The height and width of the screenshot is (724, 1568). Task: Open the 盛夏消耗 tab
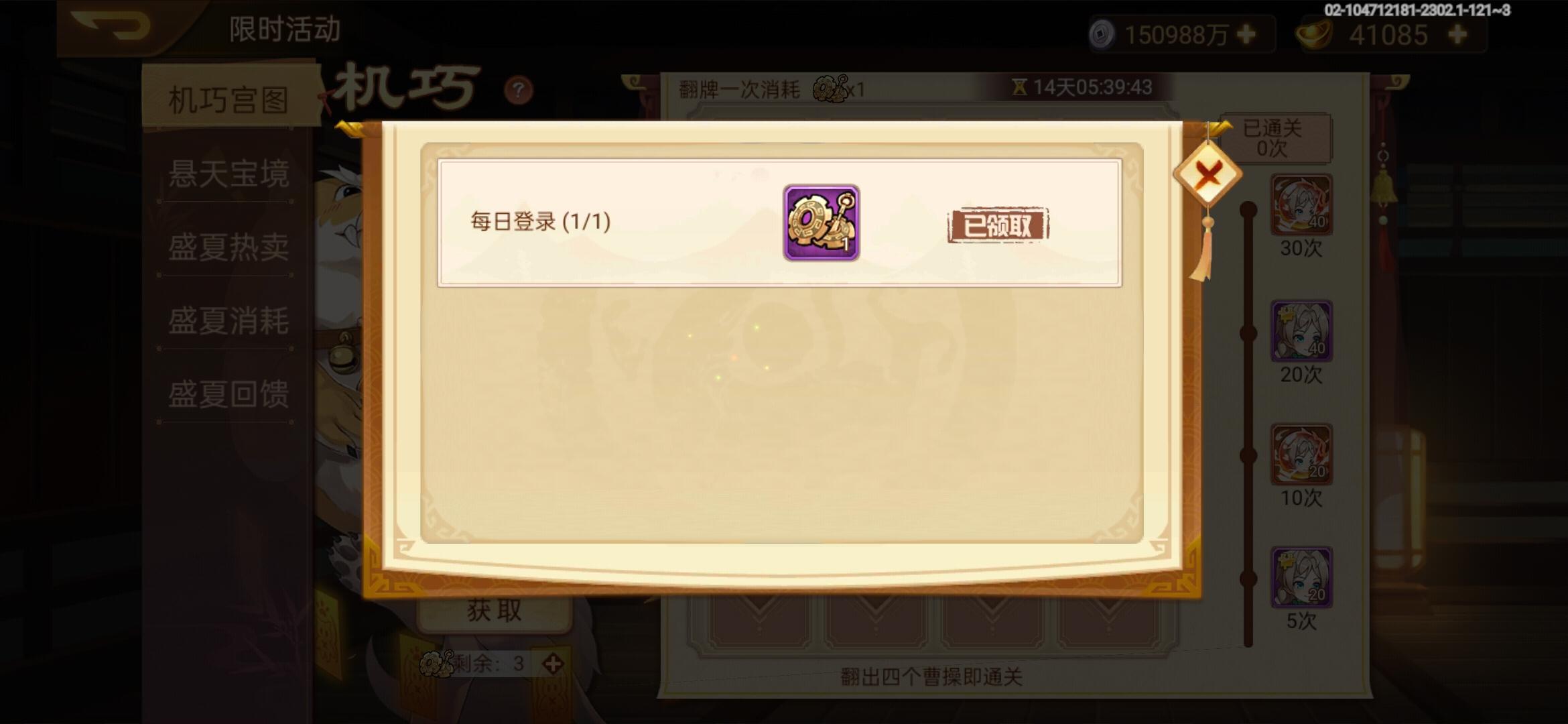[x=228, y=321]
